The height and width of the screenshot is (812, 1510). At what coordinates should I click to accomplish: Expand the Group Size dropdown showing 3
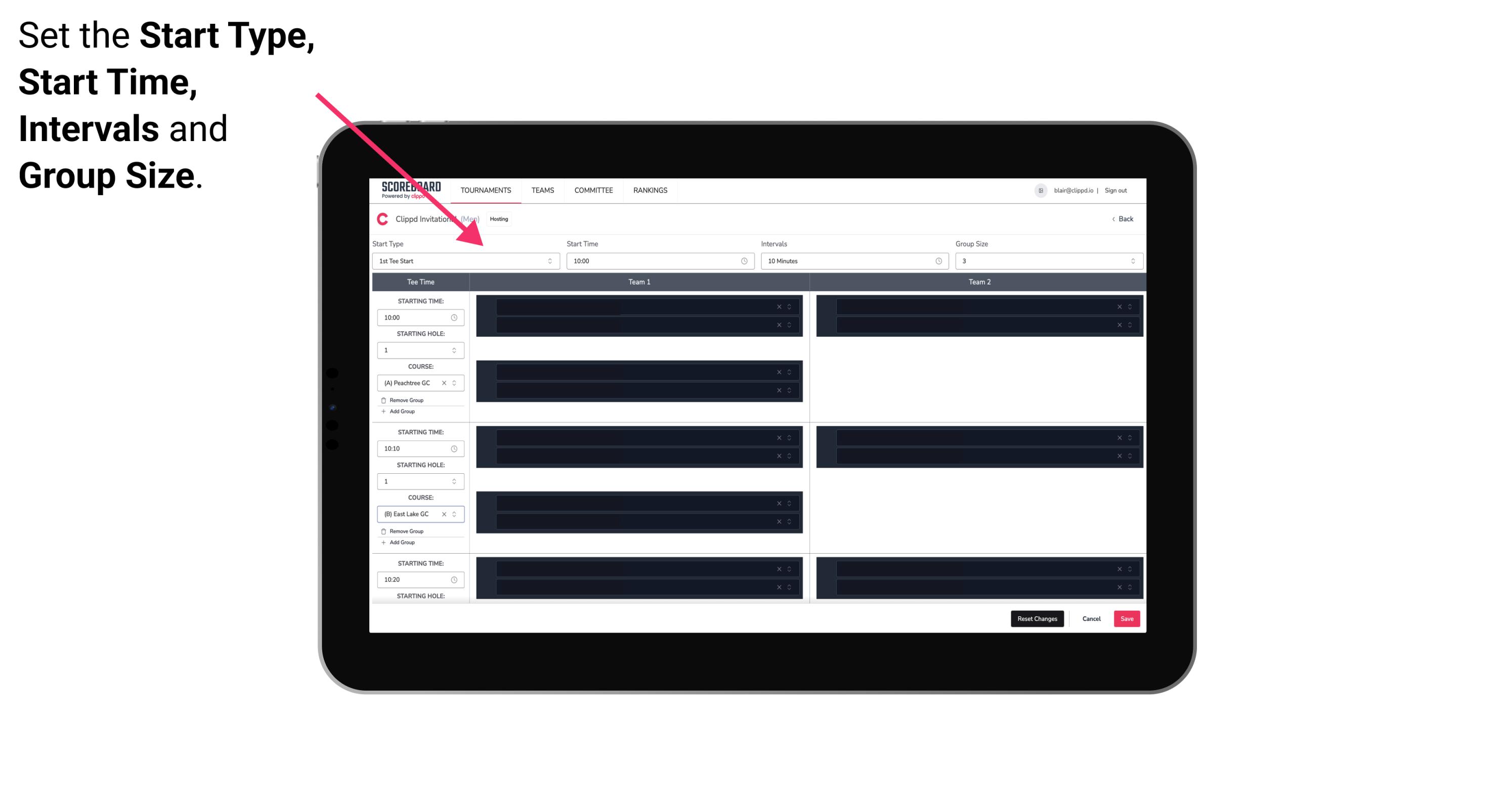pos(1130,261)
